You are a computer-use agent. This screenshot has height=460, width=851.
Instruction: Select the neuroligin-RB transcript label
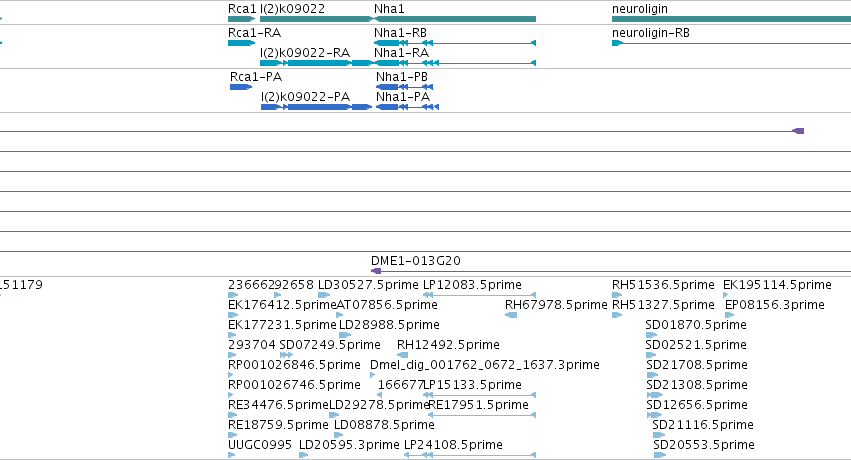pos(651,33)
